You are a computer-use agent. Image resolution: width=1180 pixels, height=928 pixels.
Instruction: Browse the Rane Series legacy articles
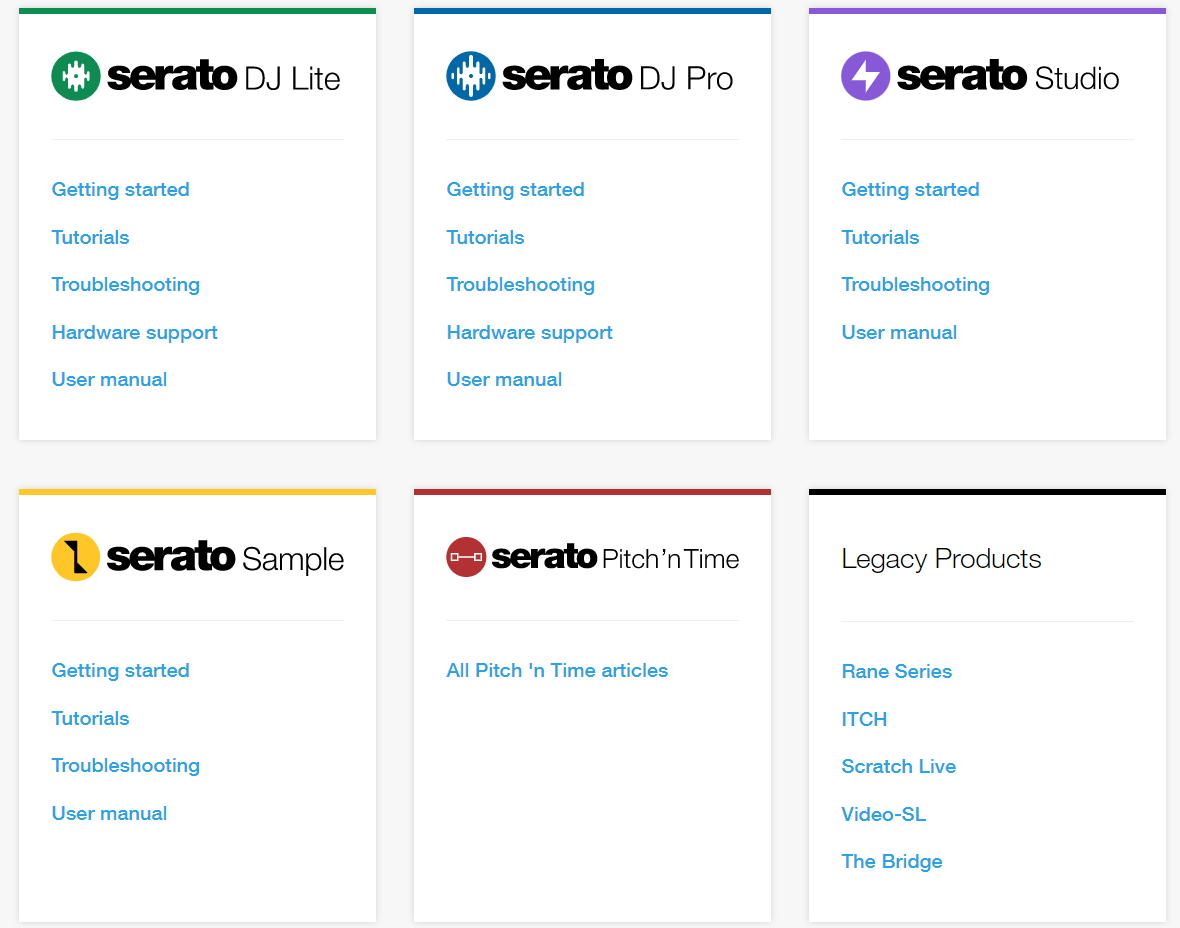click(x=896, y=671)
